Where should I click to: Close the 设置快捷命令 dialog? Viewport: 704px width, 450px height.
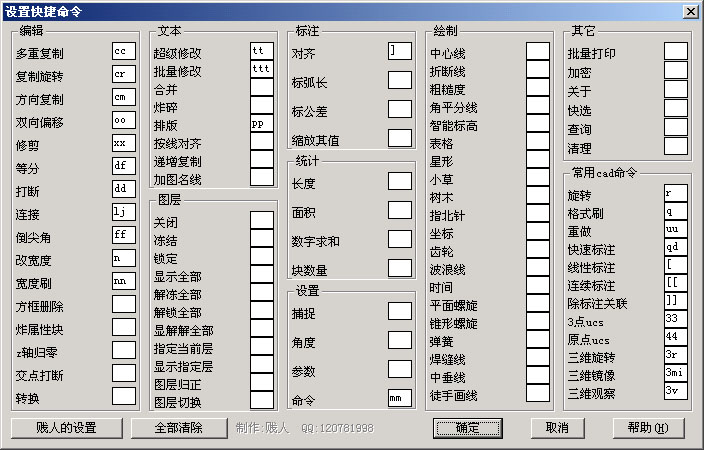pos(690,11)
